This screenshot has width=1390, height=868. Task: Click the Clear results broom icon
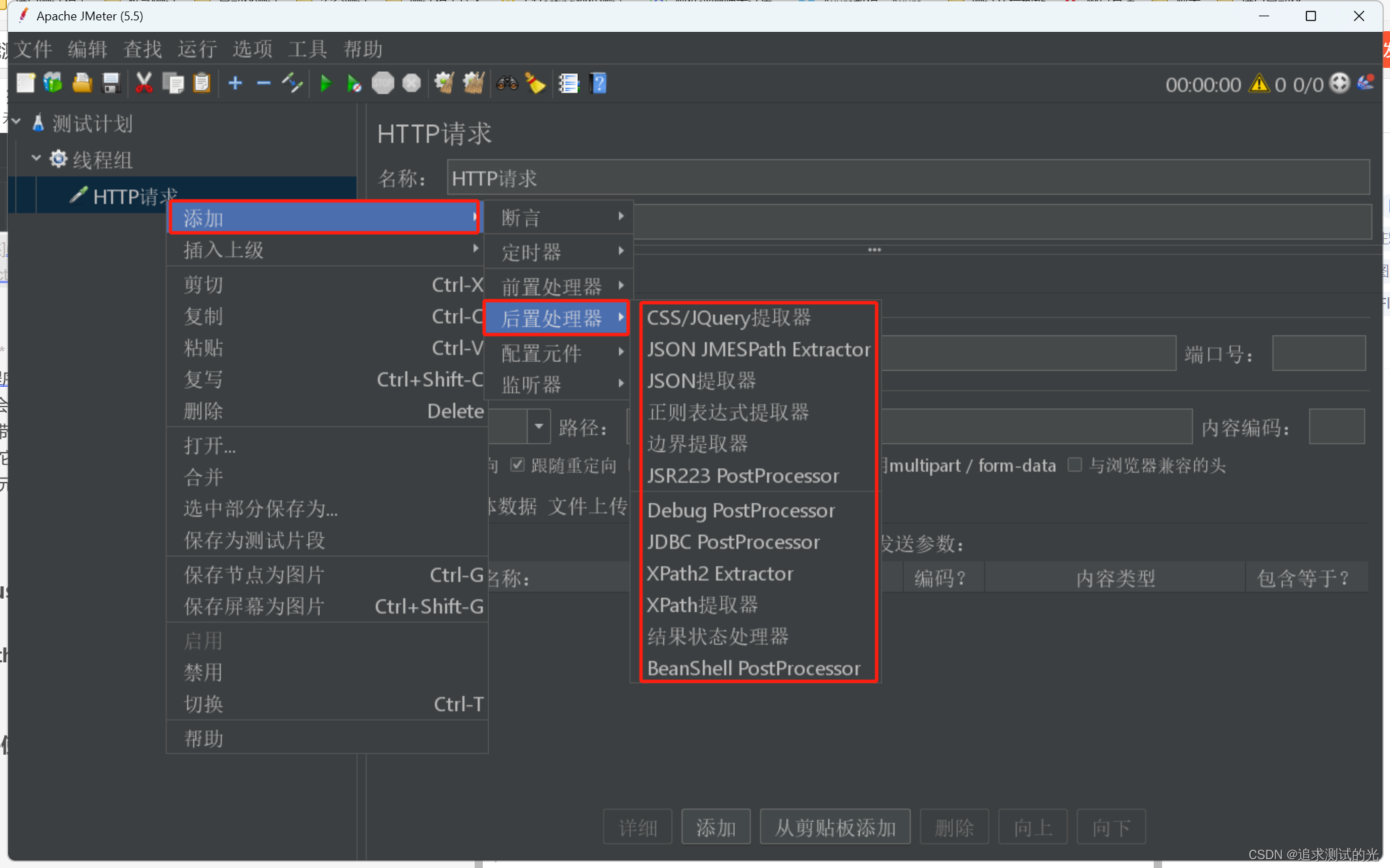coord(445,83)
